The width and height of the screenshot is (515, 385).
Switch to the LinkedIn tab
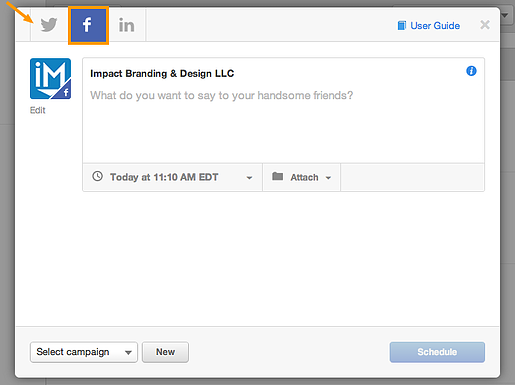127,25
